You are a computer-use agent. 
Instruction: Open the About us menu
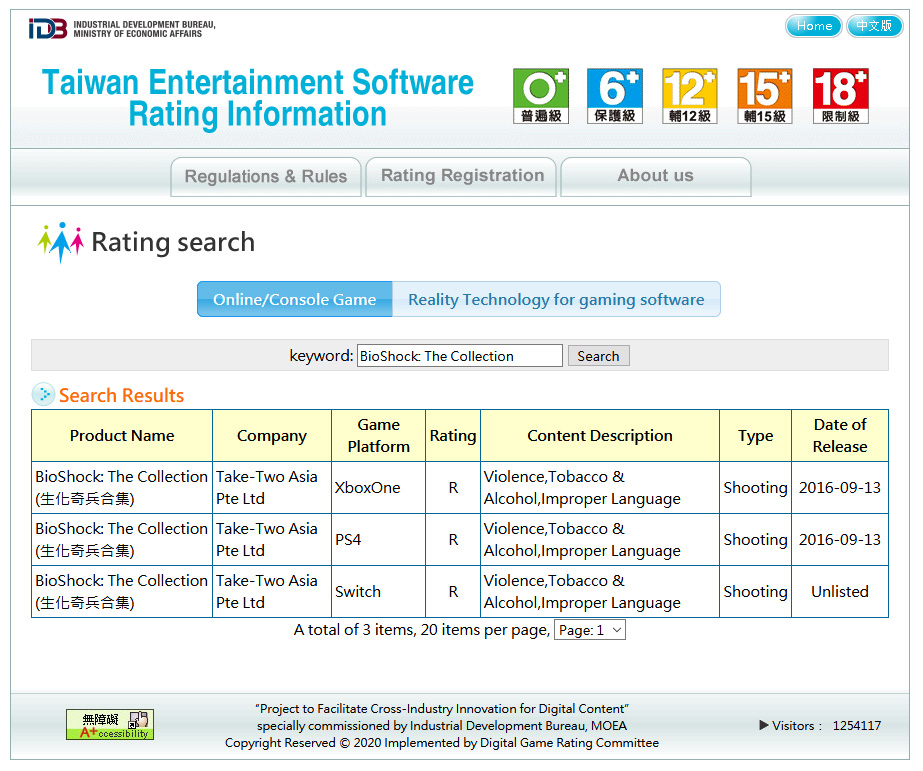coord(655,176)
